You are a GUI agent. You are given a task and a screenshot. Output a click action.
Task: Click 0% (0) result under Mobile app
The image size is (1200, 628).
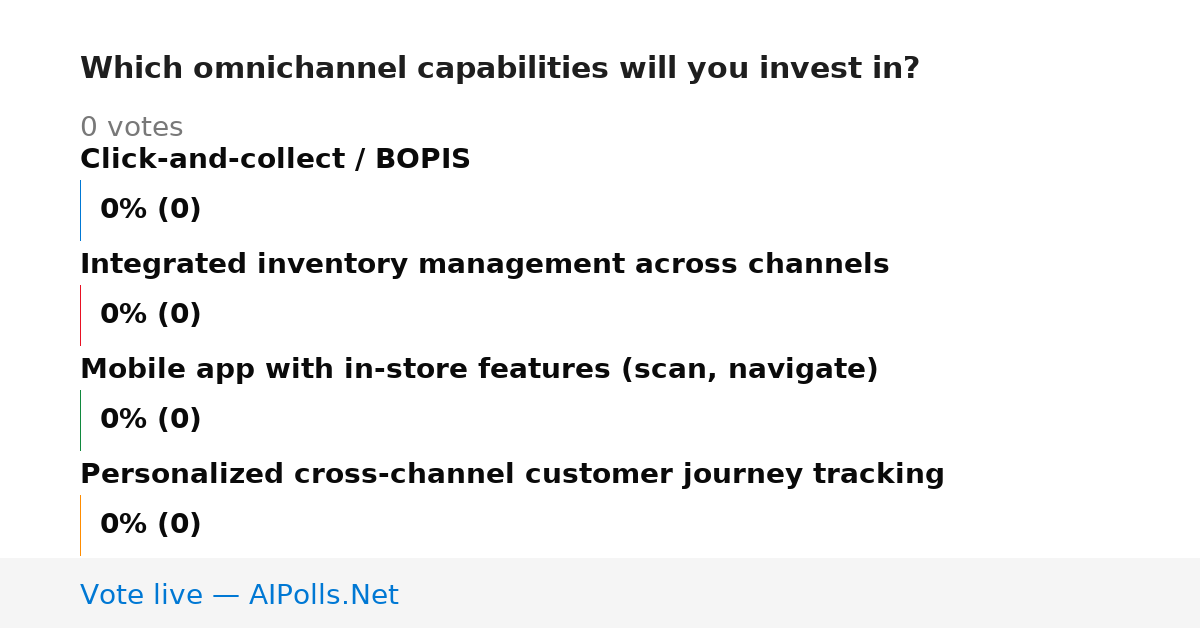click(150, 420)
